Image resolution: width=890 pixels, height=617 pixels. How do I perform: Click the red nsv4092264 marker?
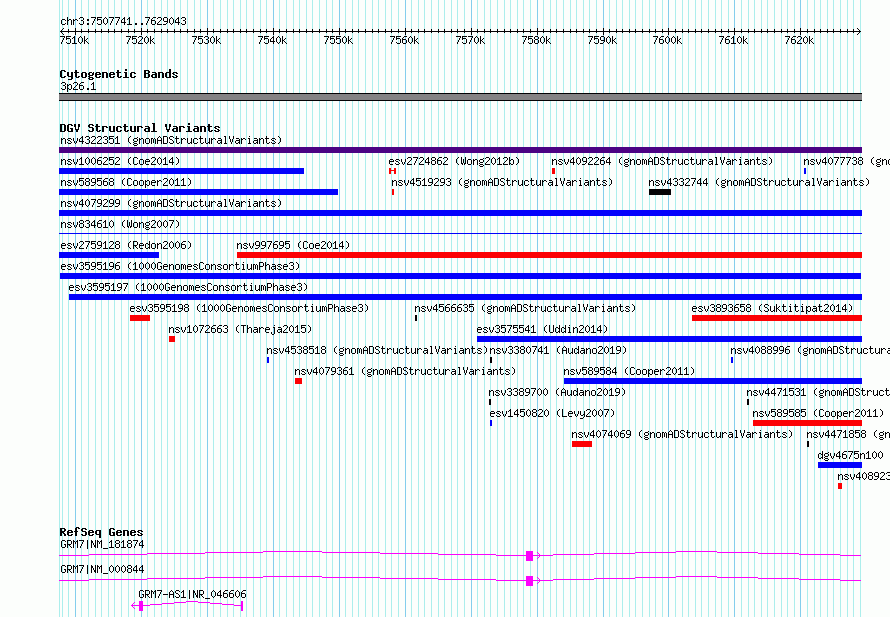pos(553,171)
